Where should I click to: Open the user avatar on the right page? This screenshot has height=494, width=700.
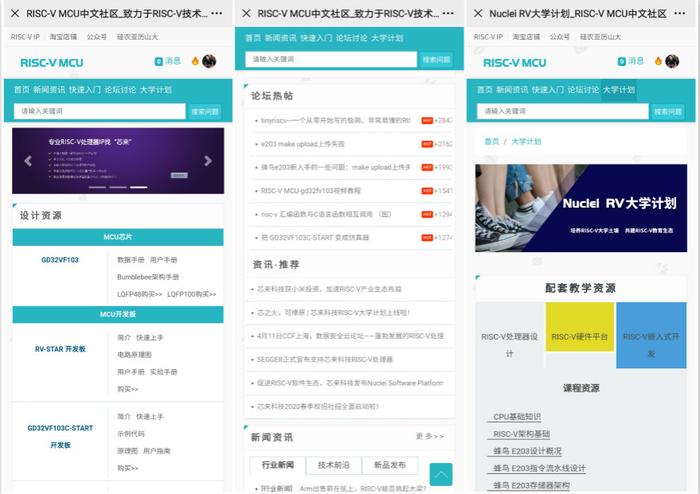pos(672,61)
